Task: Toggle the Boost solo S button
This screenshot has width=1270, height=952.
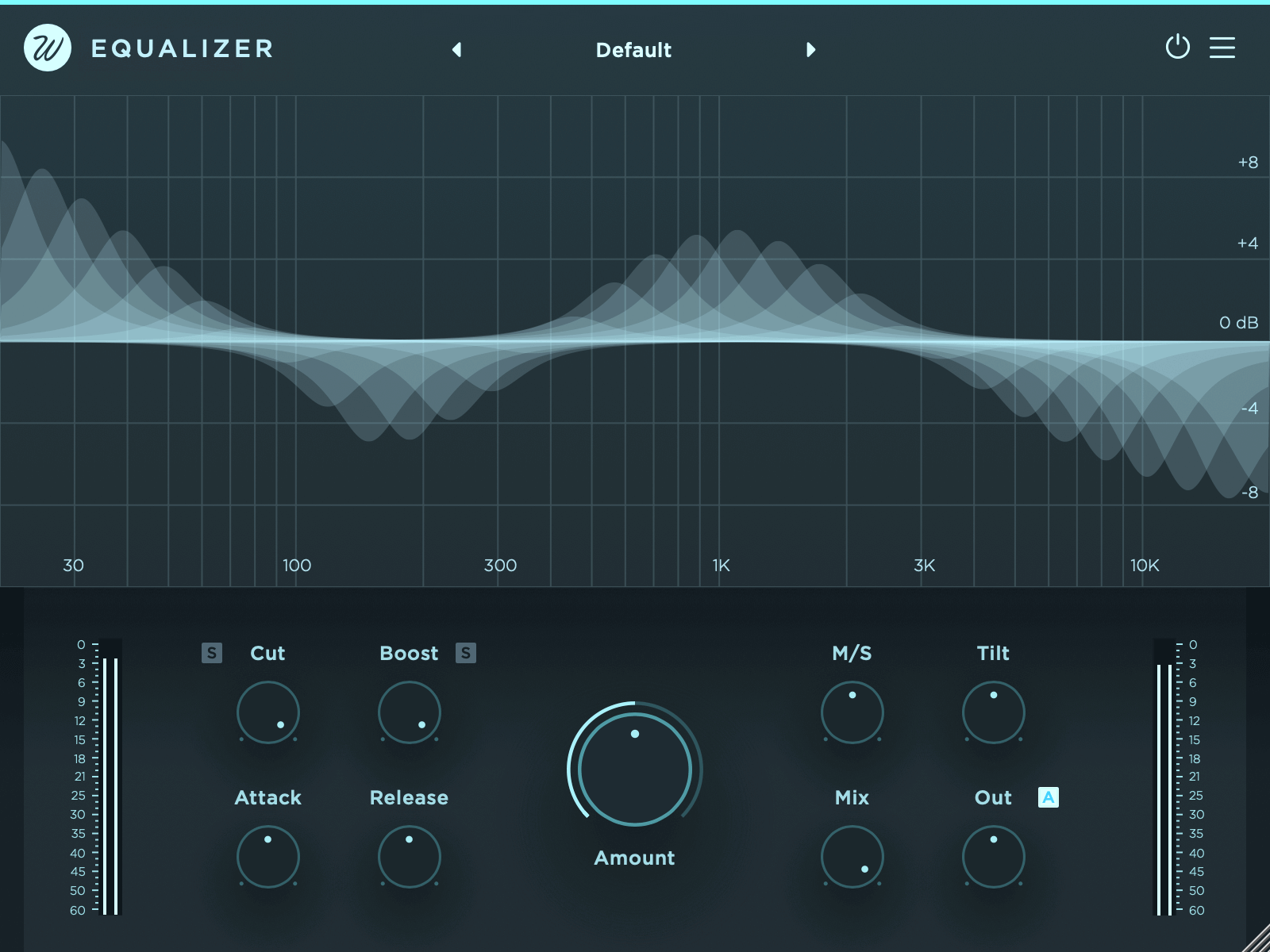Action: pyautogui.click(x=466, y=653)
